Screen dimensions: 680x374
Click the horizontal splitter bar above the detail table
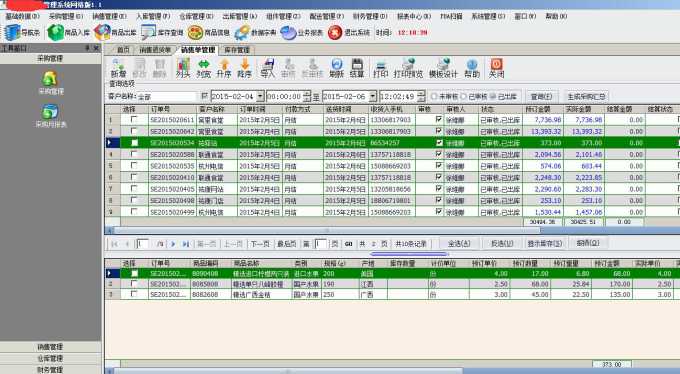409,254
